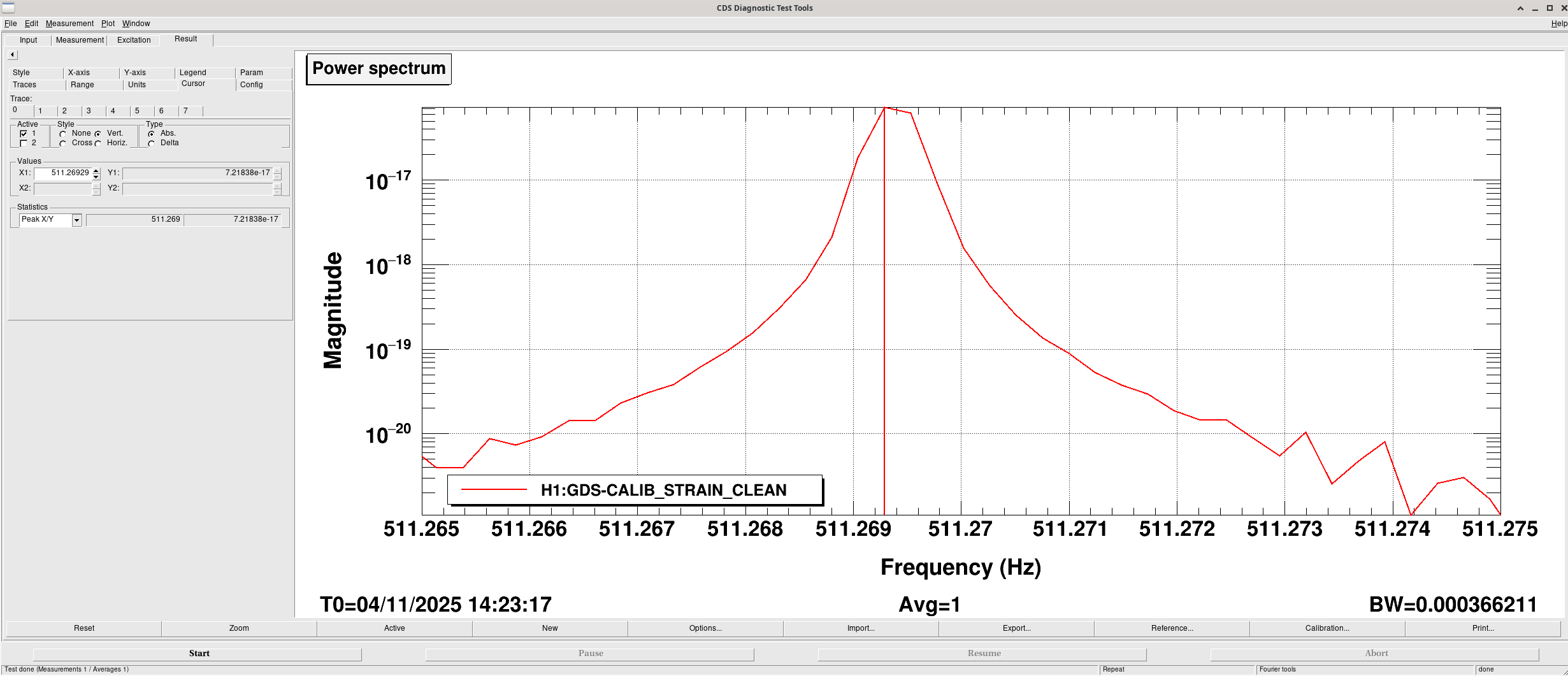Decrement X1 cursor value with down arrow
This screenshot has width=1568, height=676.
[96, 176]
